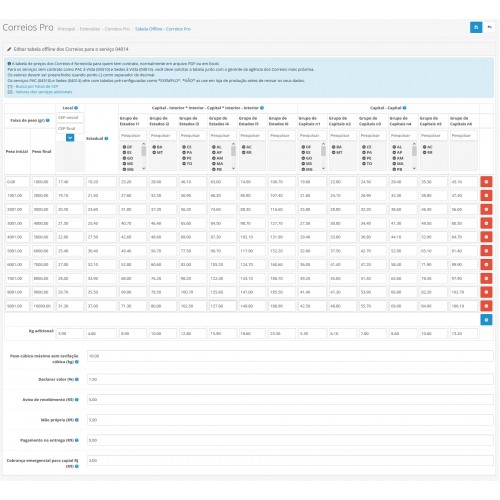Click Peso final field showing 10000.00

tap(43, 306)
